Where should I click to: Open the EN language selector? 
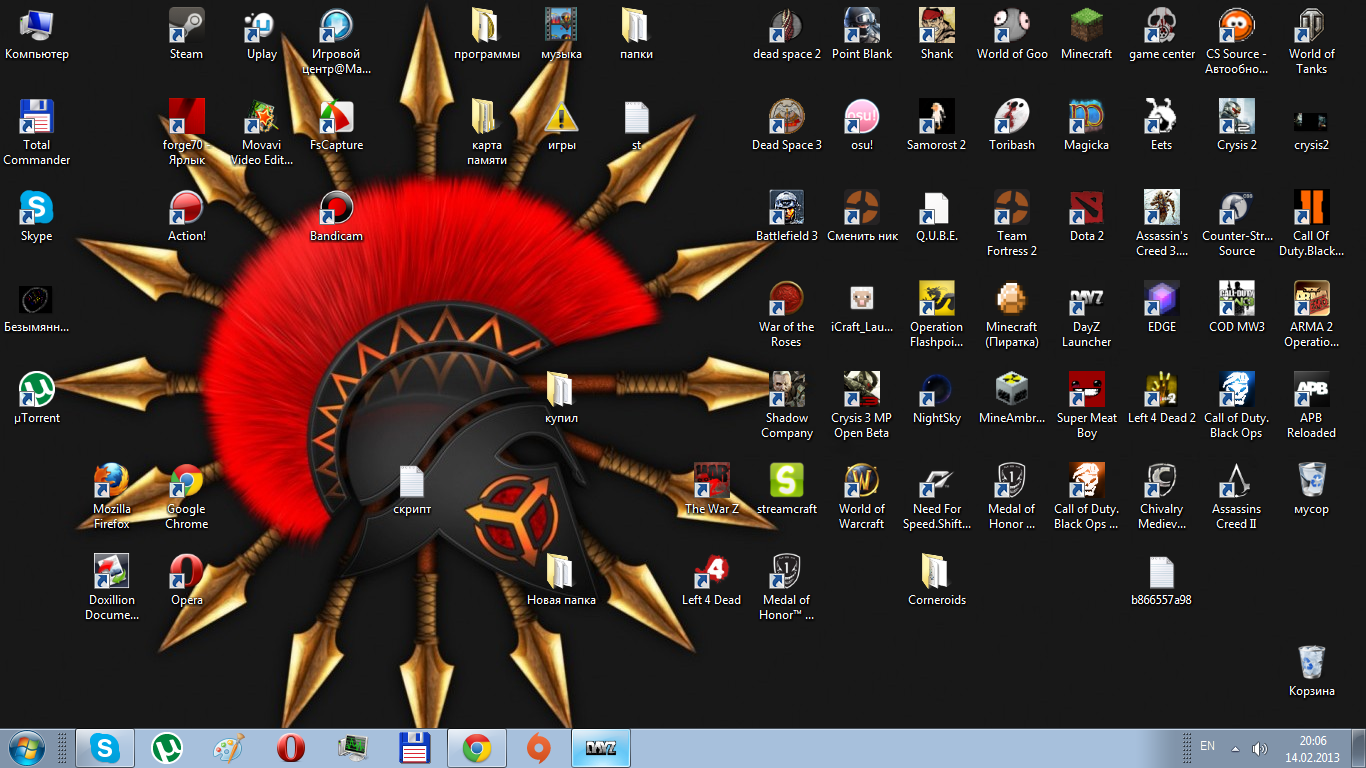1207,746
